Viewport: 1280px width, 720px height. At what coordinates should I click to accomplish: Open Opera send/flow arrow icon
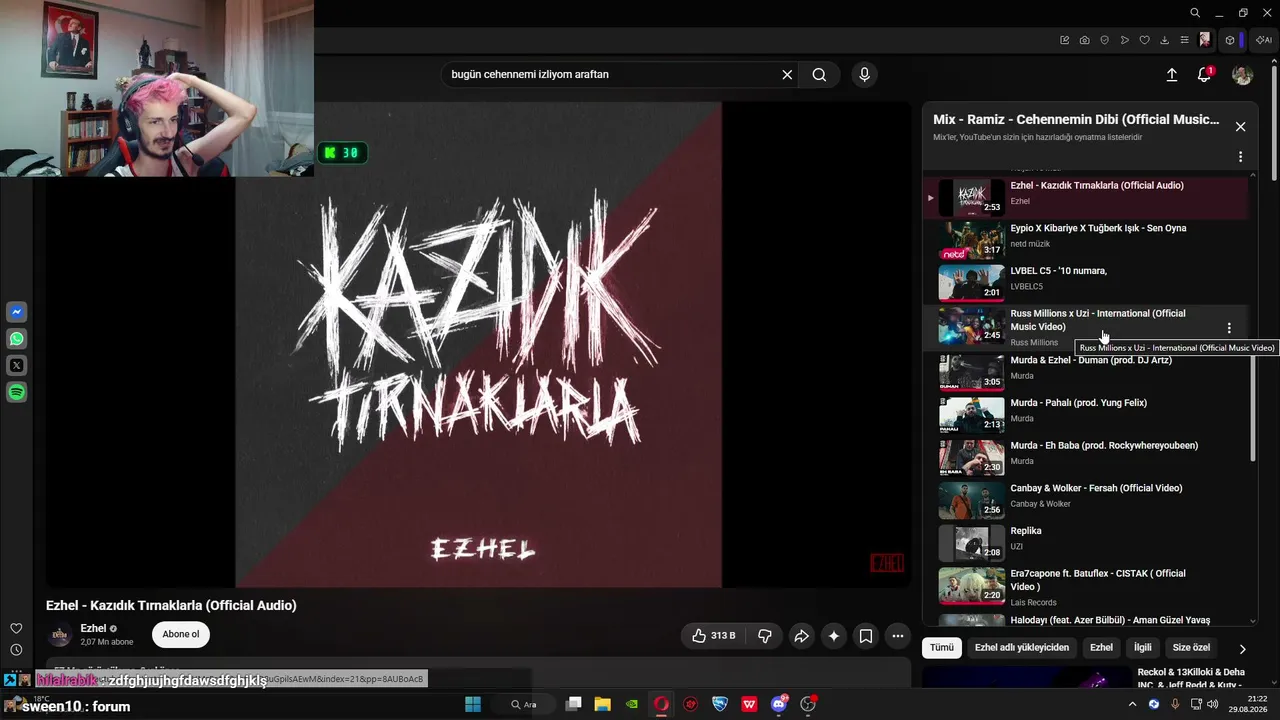click(x=1125, y=40)
